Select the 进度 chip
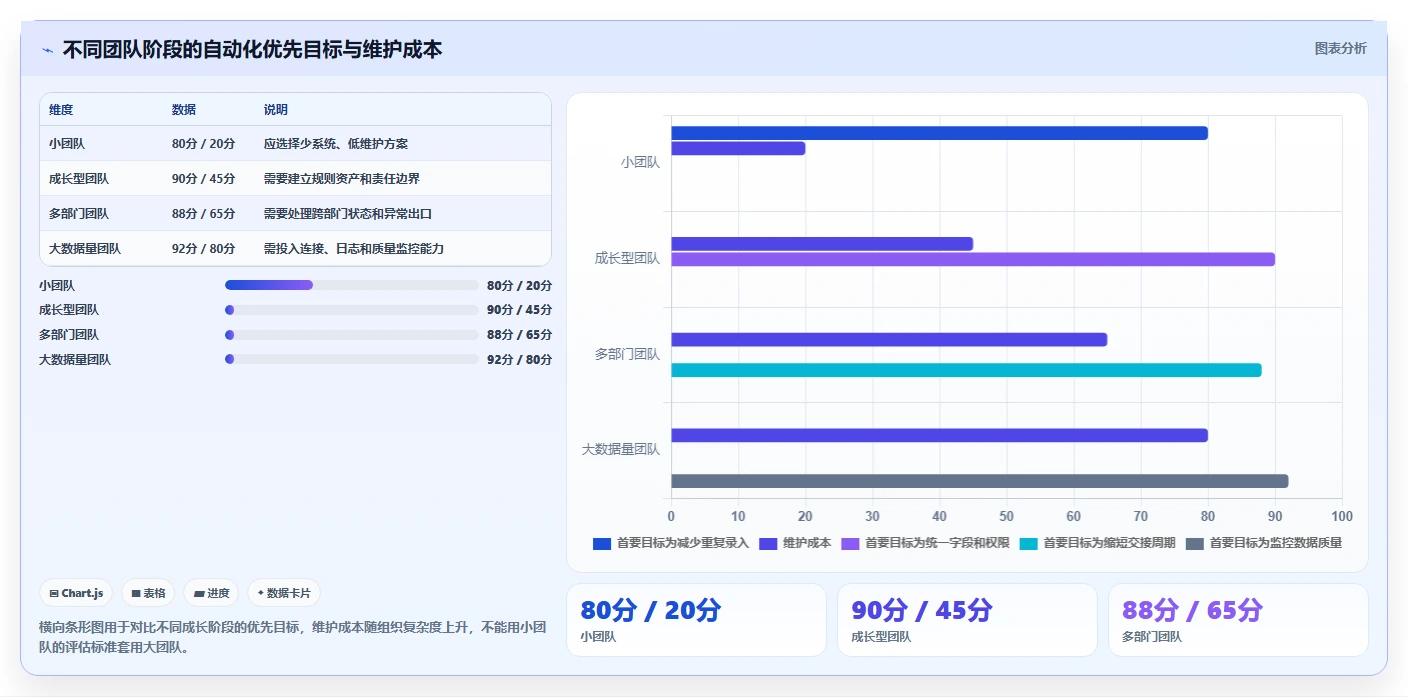The width and height of the screenshot is (1408, 697). tap(211, 593)
